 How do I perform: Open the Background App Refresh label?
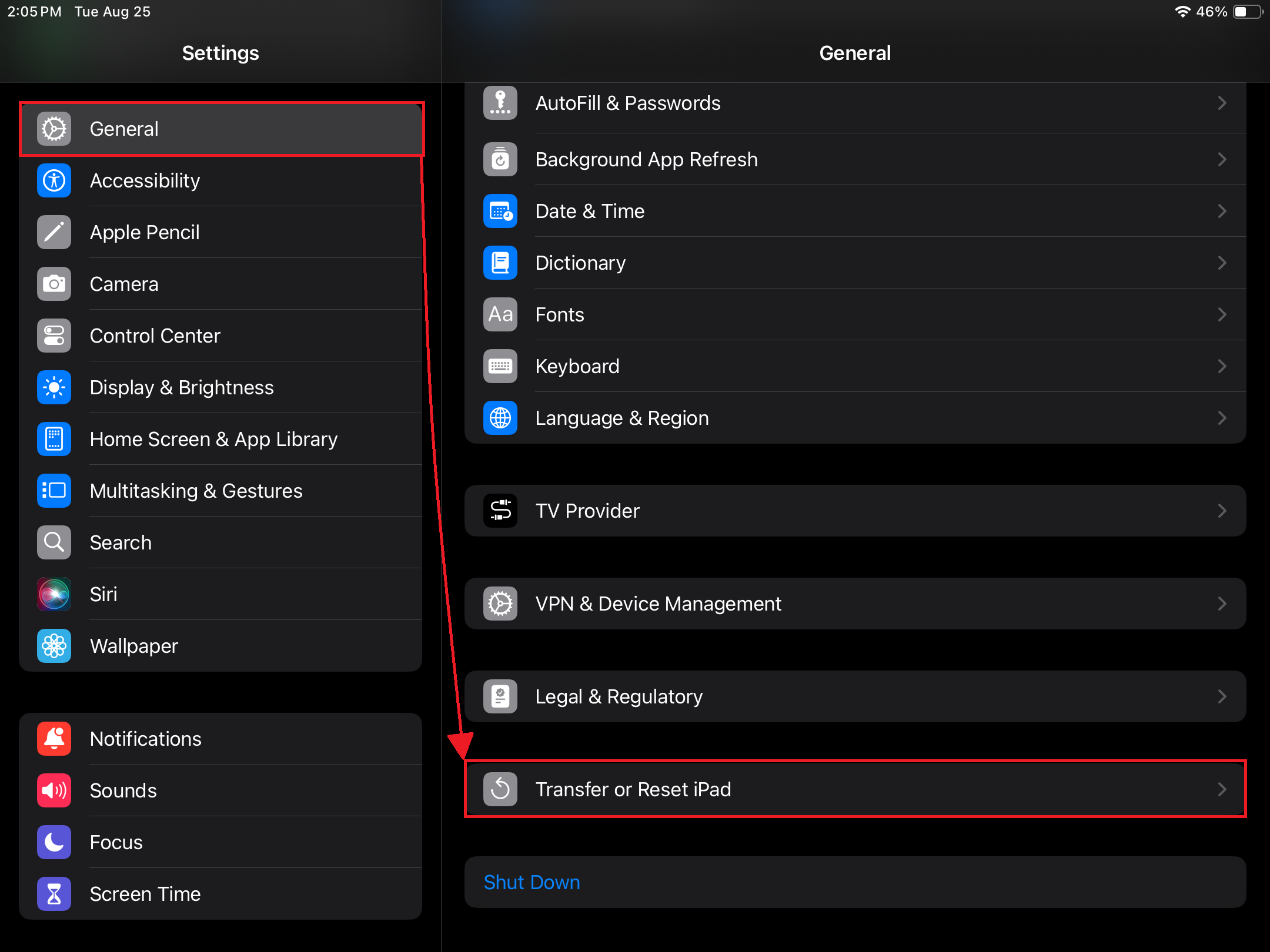(x=647, y=160)
